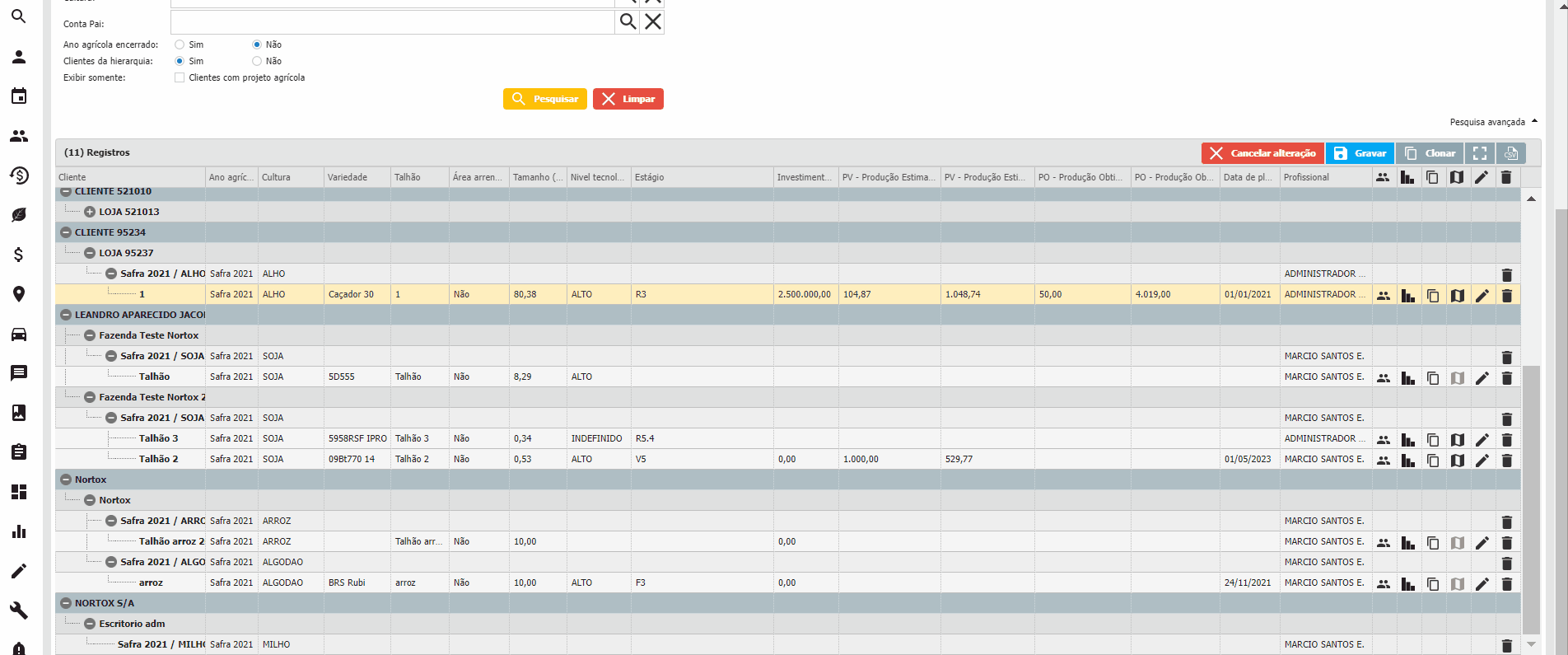Open the calendar sidebar icon

click(19, 96)
